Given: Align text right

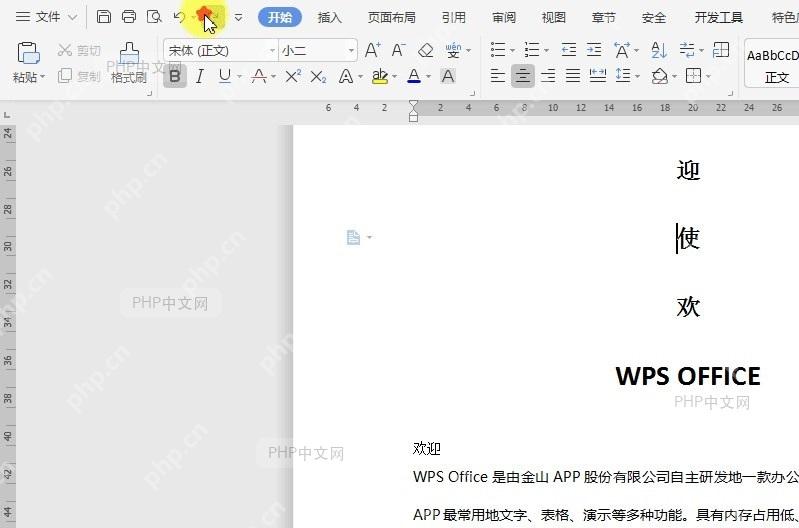Looking at the screenshot, I should (x=548, y=76).
